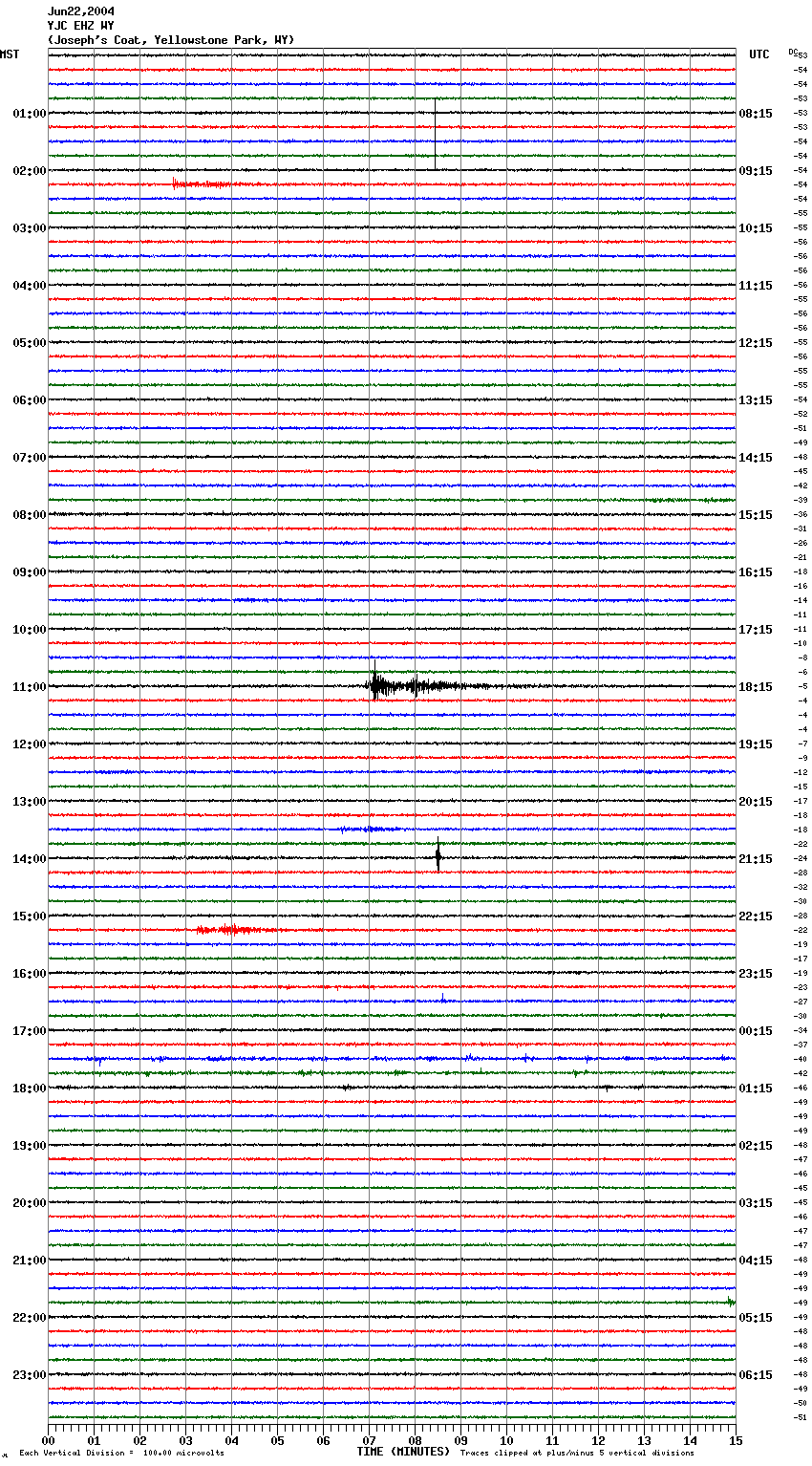Select the station code YJC EHZ WY
Image resolution: width=812 pixels, height=1466 pixels.
click(81, 26)
